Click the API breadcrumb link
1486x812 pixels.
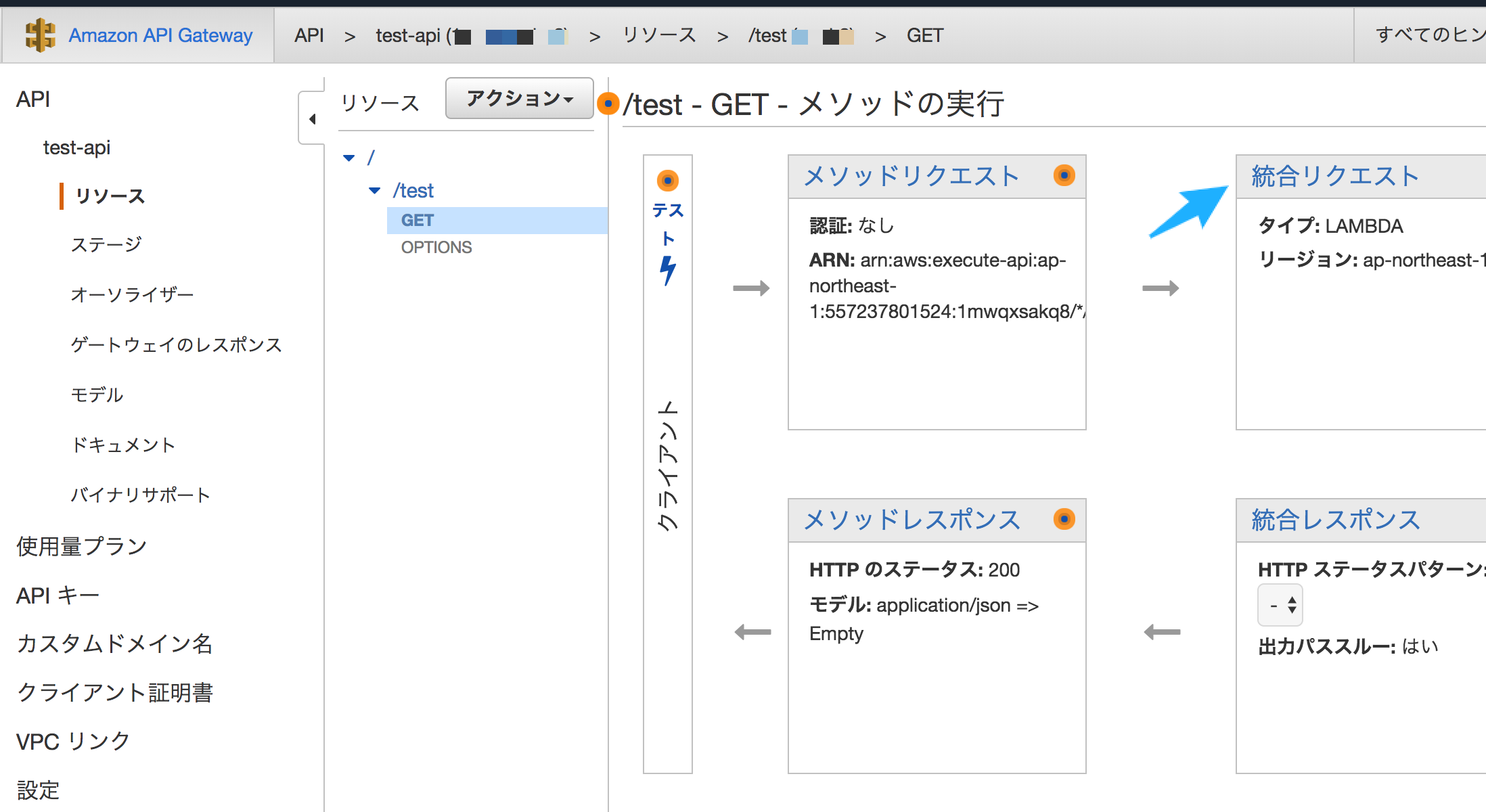pyautogui.click(x=309, y=35)
